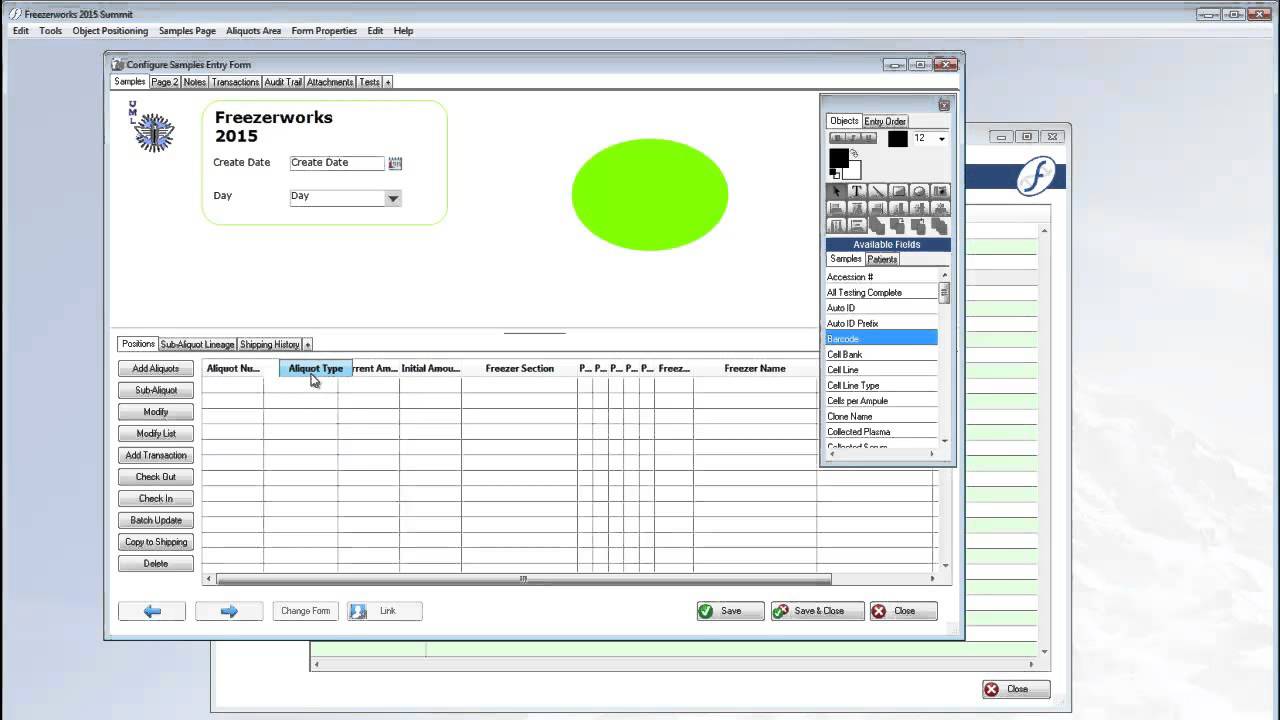Select the Oval drawing tool
The image size is (1280, 720).
[x=919, y=191]
